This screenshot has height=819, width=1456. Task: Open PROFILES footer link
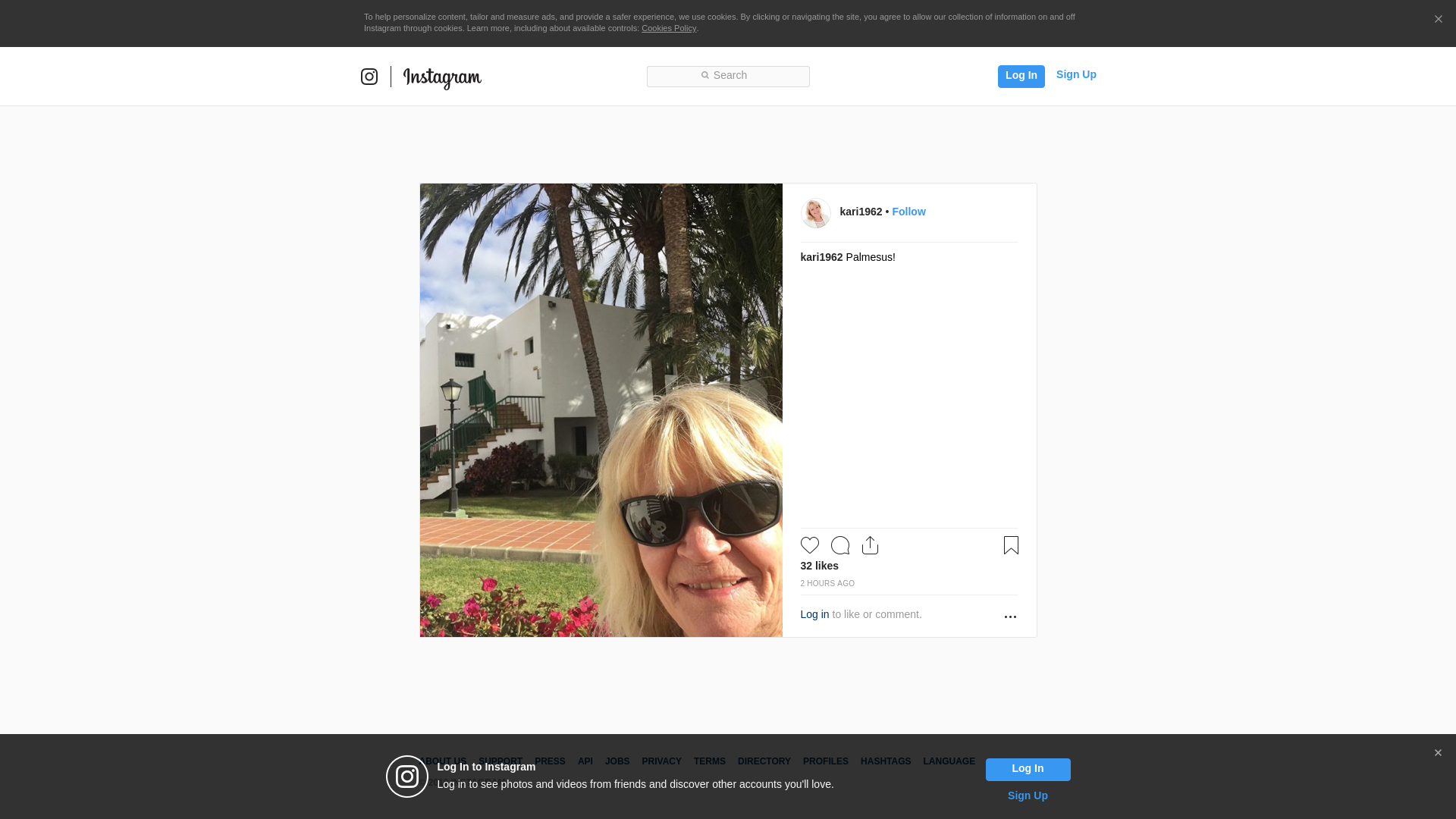[x=826, y=761]
